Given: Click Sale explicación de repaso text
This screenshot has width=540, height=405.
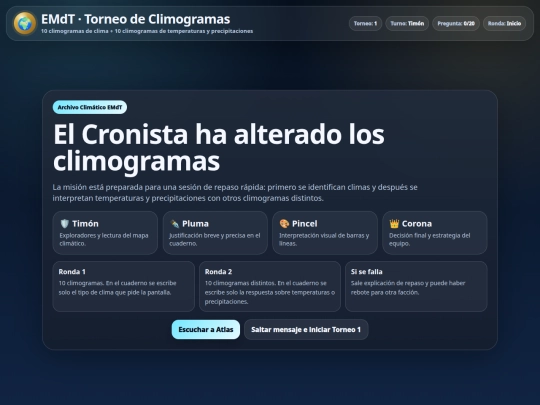Looking at the screenshot, I should 408,288.
